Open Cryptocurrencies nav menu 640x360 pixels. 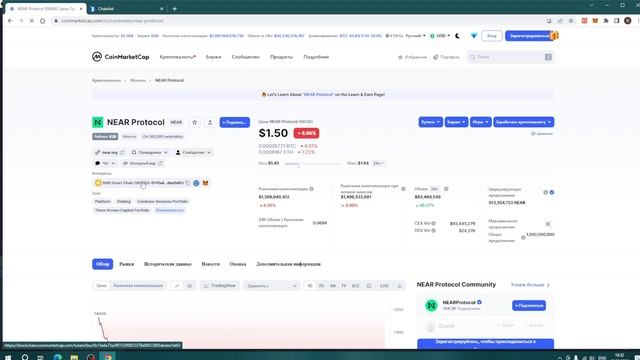pyautogui.click(x=178, y=57)
